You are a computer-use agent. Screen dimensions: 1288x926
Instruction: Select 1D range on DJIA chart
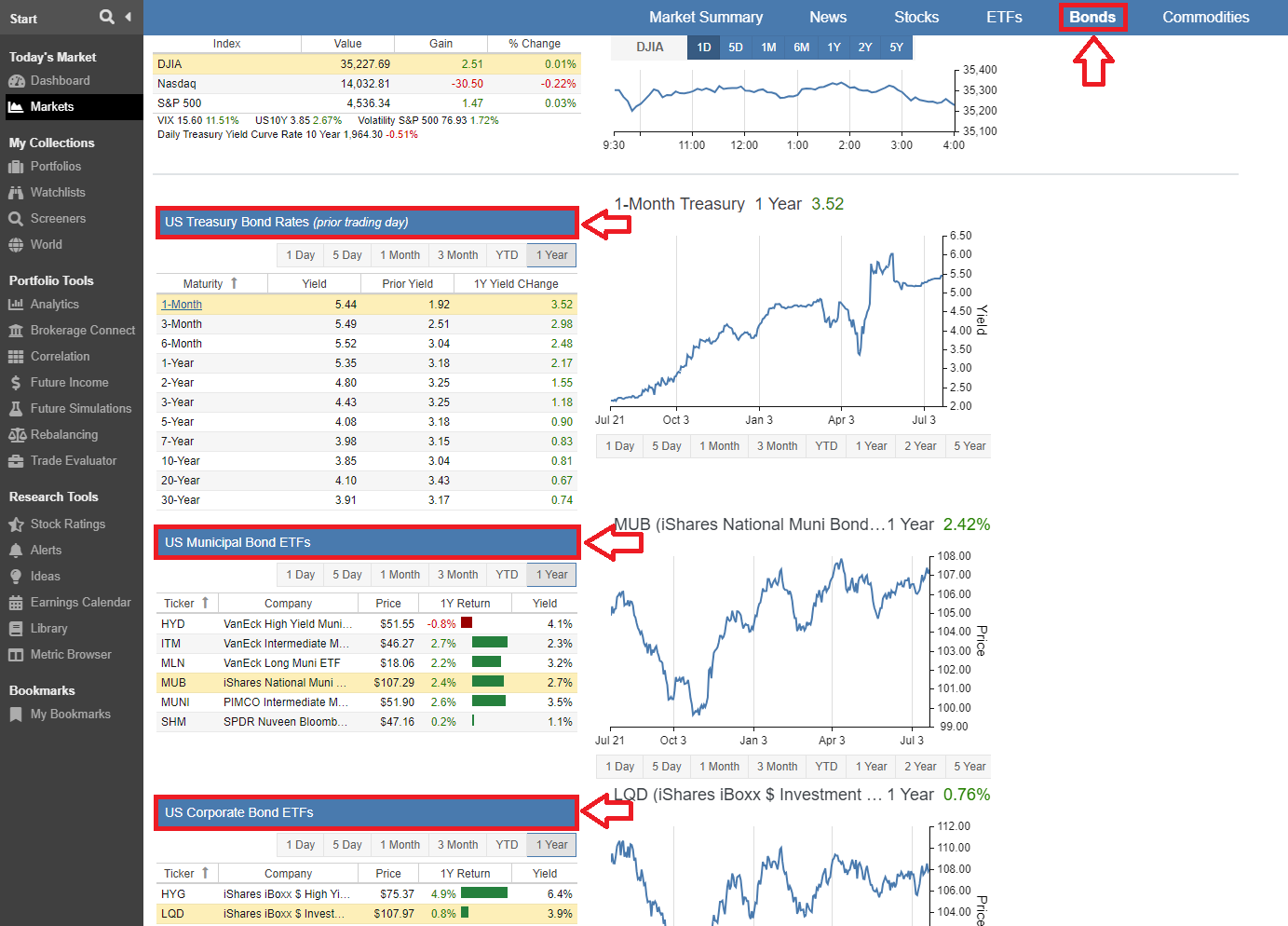(704, 48)
